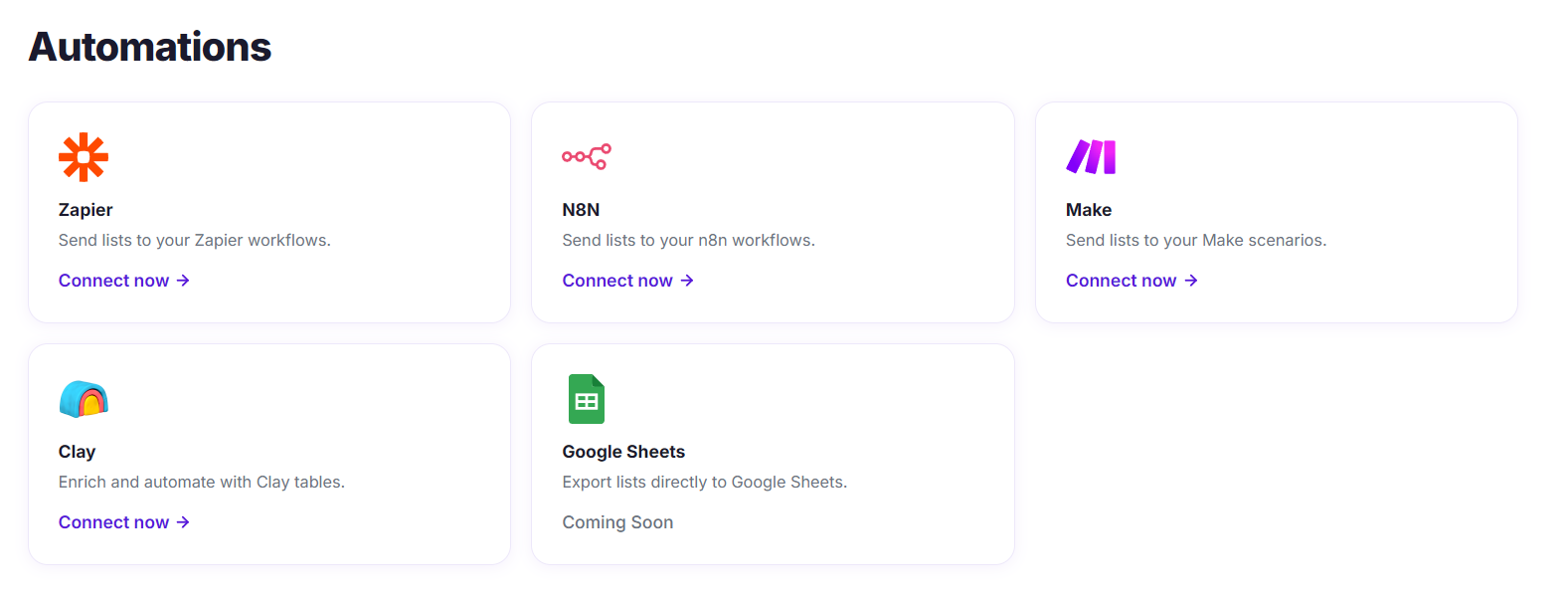
Task: Click 'Send lists to your Zapier workflows.' text
Action: tap(195, 240)
